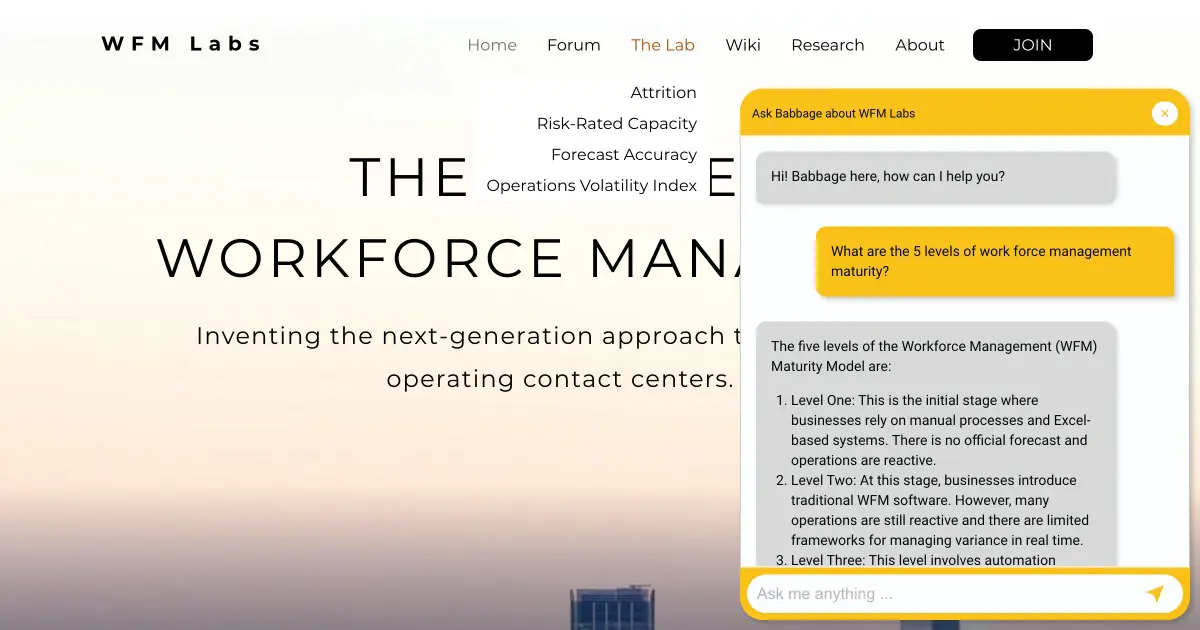Click the 'Level Three' list item text

pos(923,560)
